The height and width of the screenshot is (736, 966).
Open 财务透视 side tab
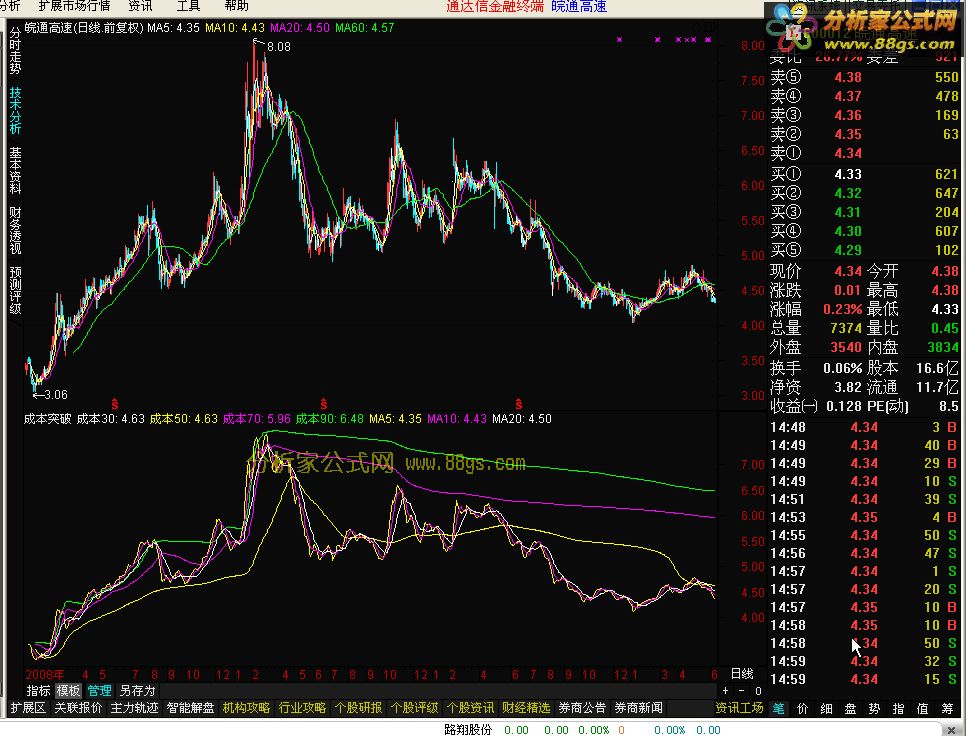[x=15, y=230]
